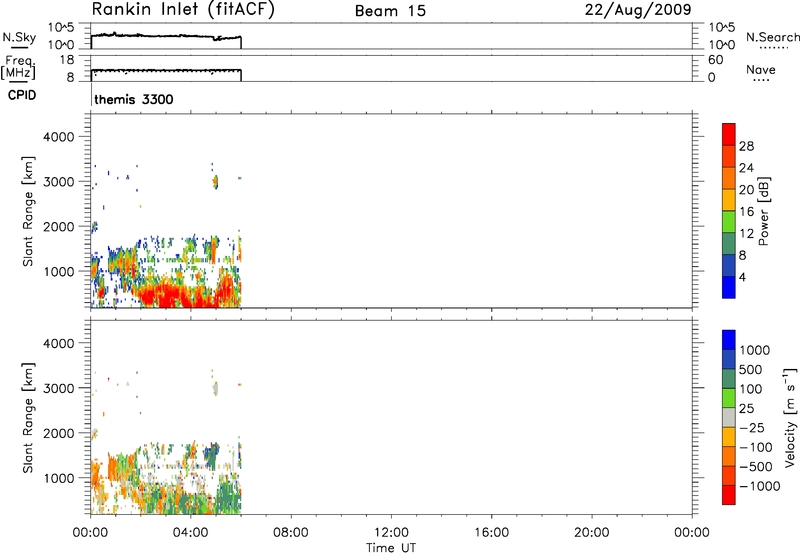Viewport: 800px width, 554px height.
Task: Click the green velocity patch near 06:00
Action: [x=229, y=496]
